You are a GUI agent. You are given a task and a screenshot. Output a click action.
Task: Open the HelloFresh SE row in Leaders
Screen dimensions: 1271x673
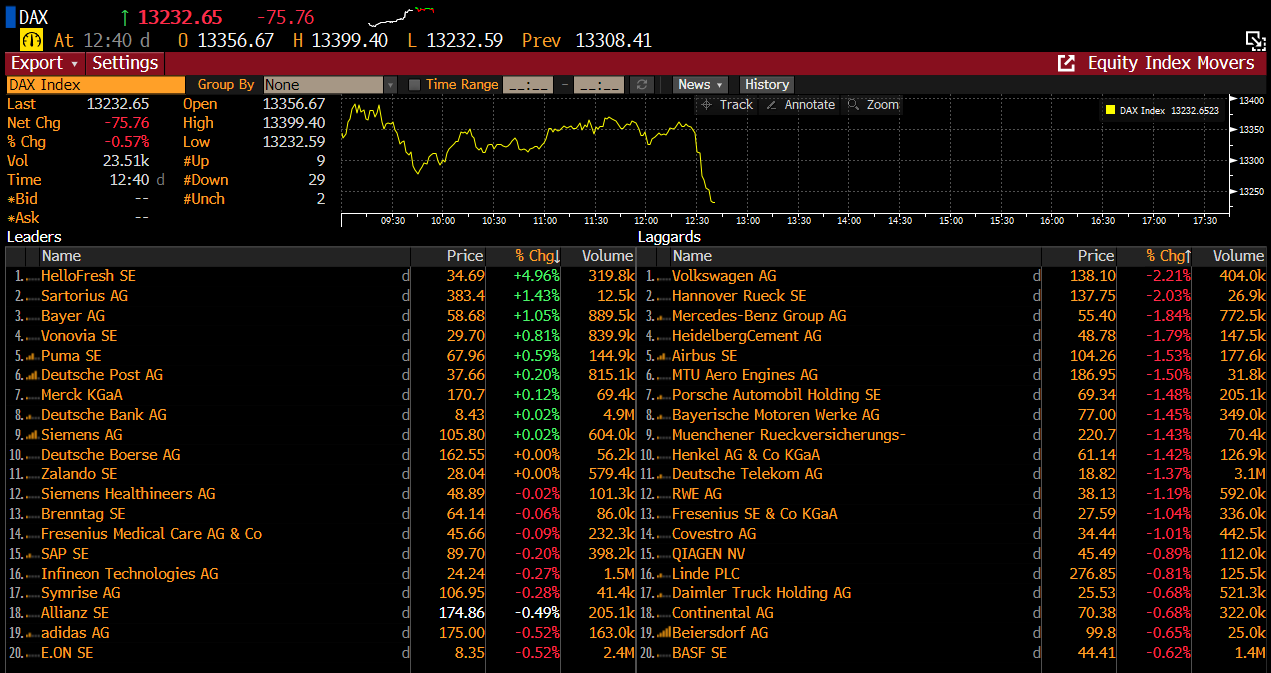[x=88, y=276]
